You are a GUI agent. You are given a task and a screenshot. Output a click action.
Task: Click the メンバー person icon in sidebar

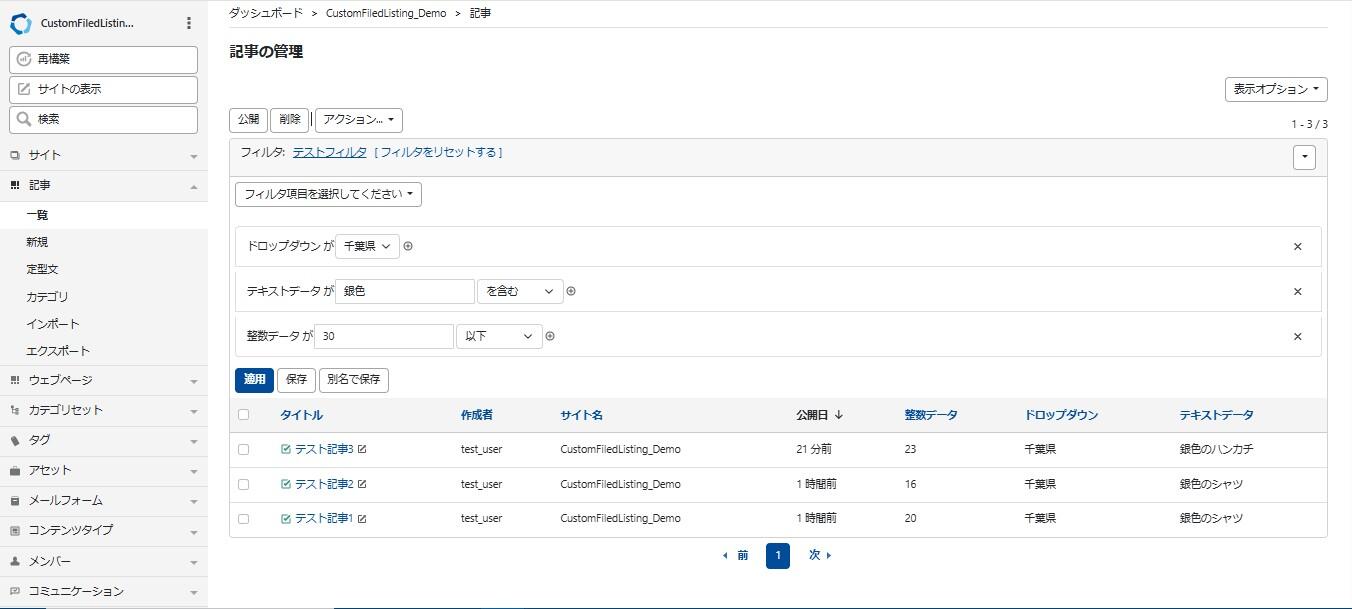coord(15,561)
